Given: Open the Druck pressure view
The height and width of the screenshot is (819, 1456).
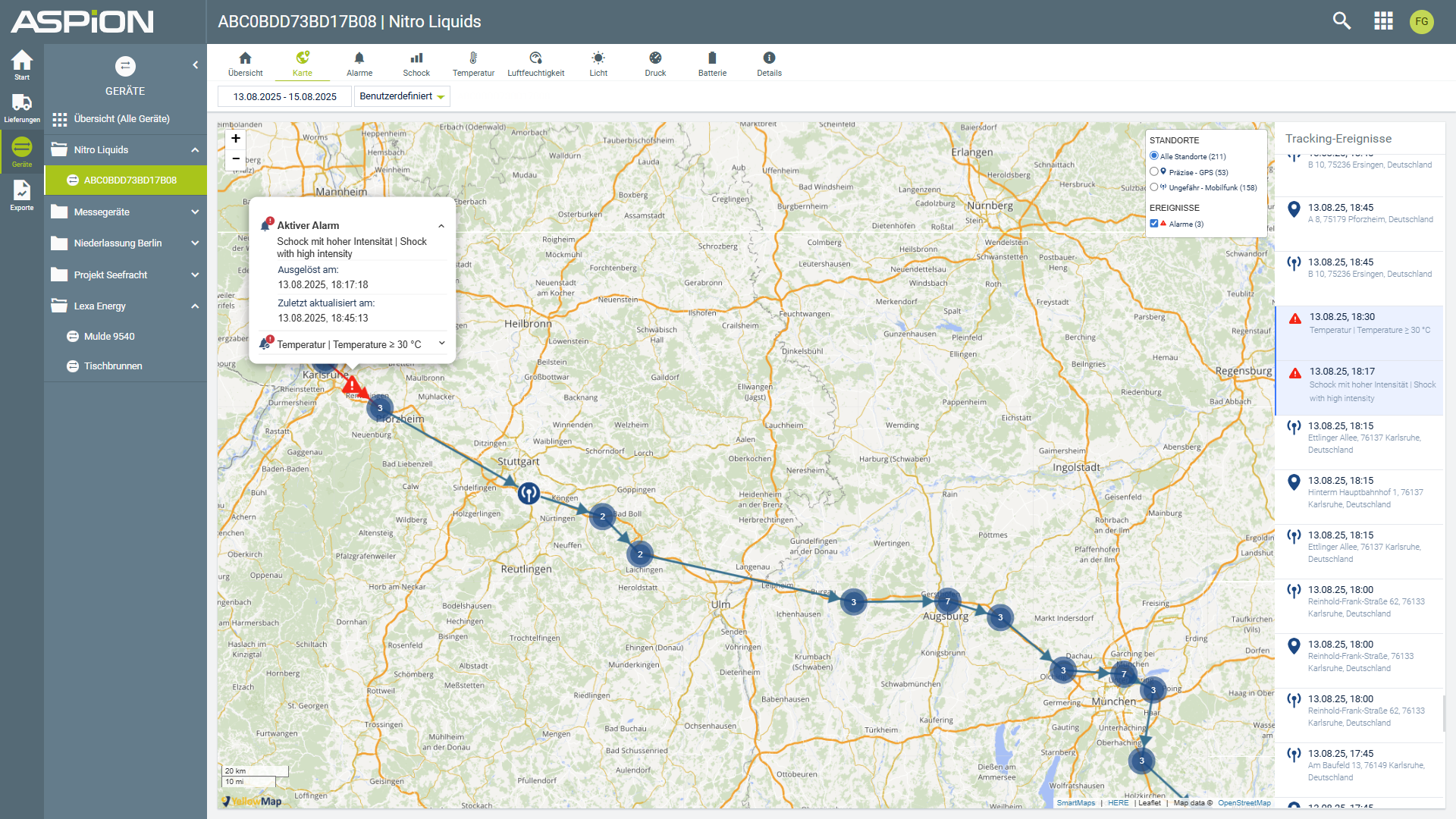Looking at the screenshot, I should click(x=655, y=64).
